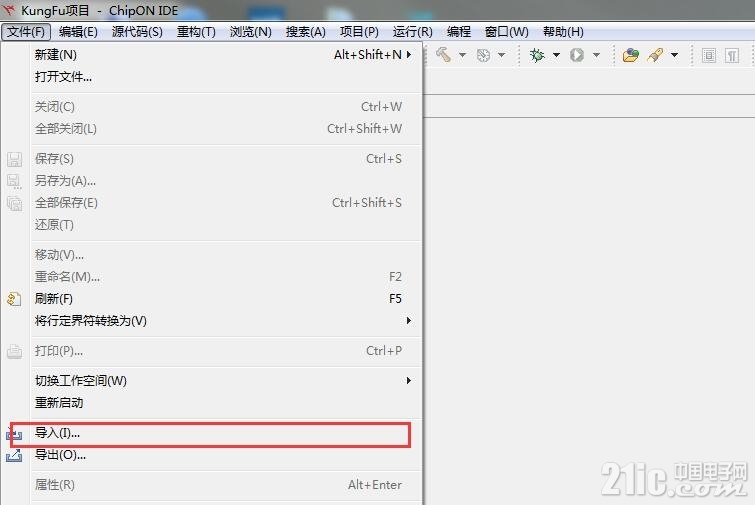Screen dimensions: 755x505
Task: Expand 将行定界符转换为(V) submenu
Action: (x=224, y=321)
